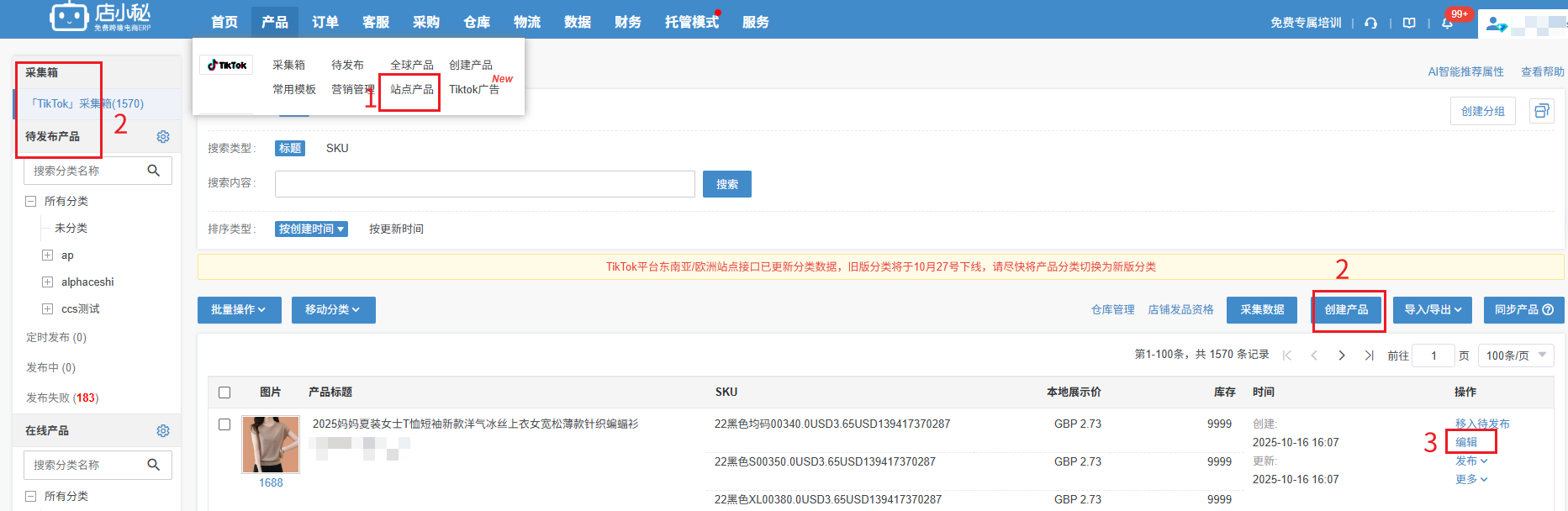Click the 创建产品 button
The image size is (1568, 511).
click(x=1346, y=309)
